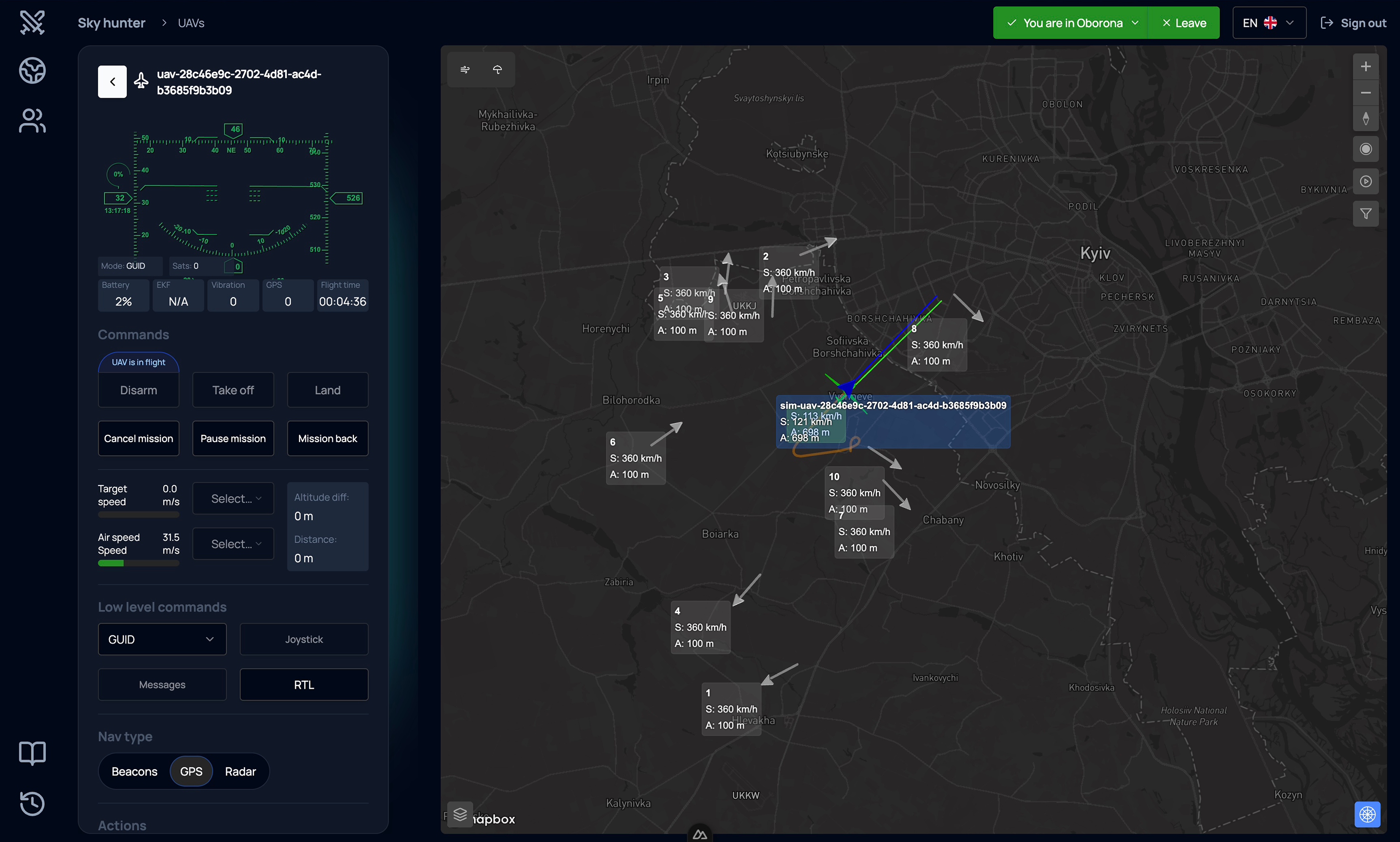Open the GUID flight mode dropdown

[x=162, y=639]
